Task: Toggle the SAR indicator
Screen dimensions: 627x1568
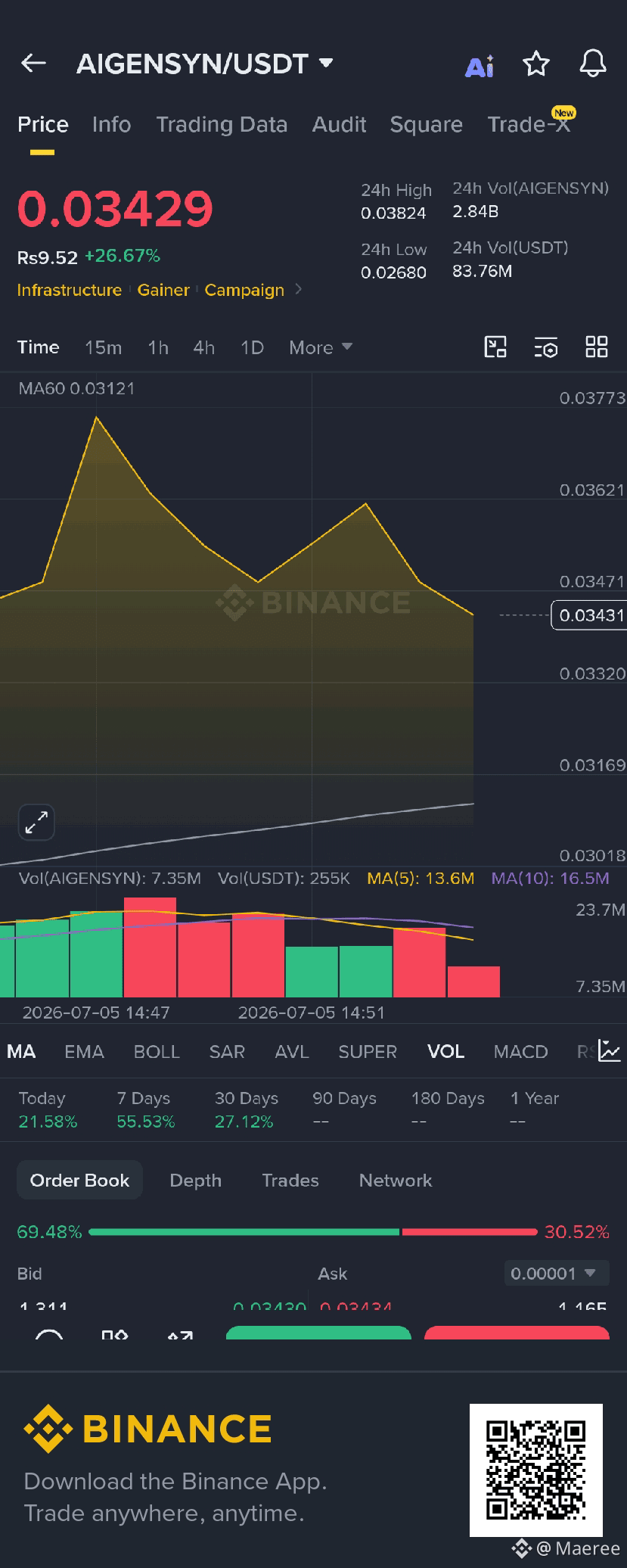Action: pyautogui.click(x=227, y=1051)
